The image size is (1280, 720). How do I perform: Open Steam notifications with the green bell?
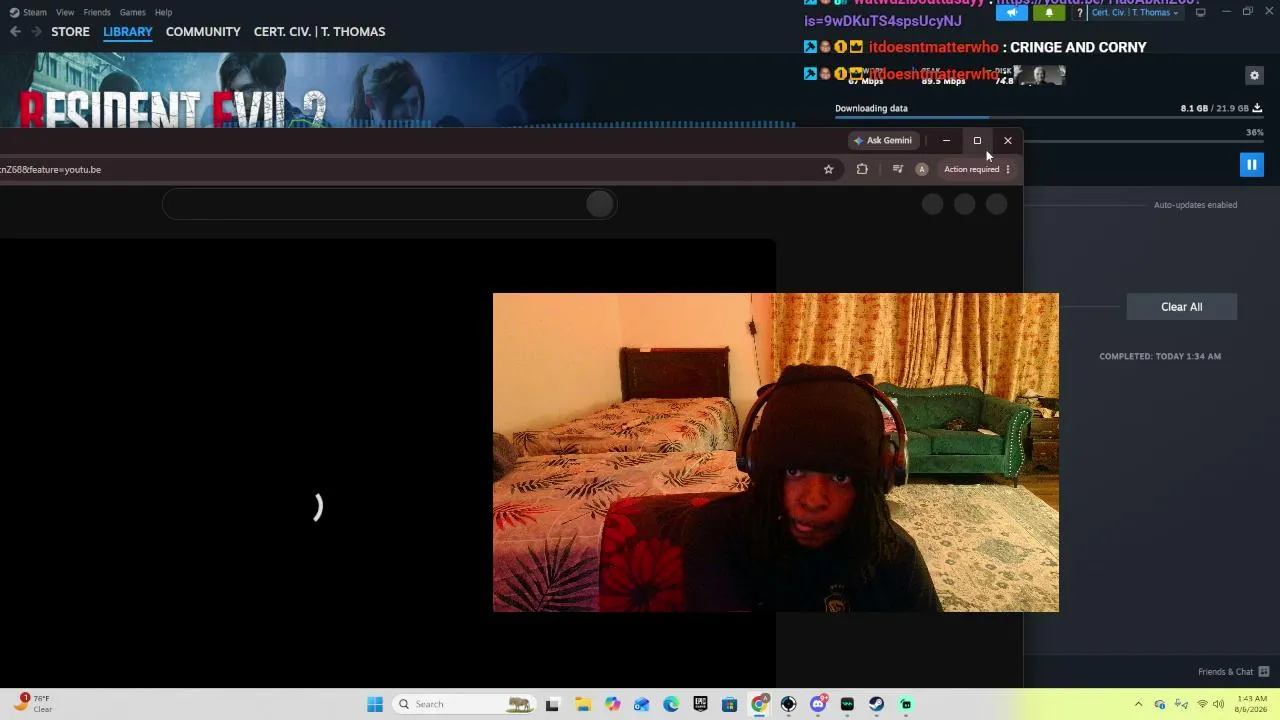click(x=1048, y=12)
